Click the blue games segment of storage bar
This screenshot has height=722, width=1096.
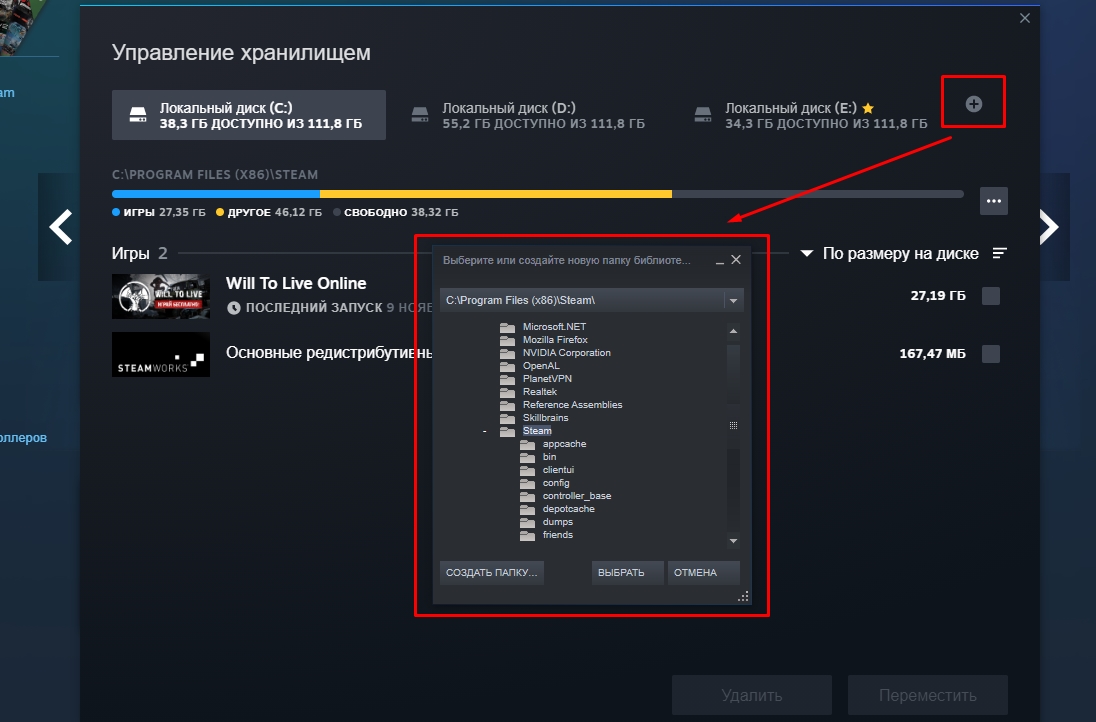pyautogui.click(x=216, y=194)
